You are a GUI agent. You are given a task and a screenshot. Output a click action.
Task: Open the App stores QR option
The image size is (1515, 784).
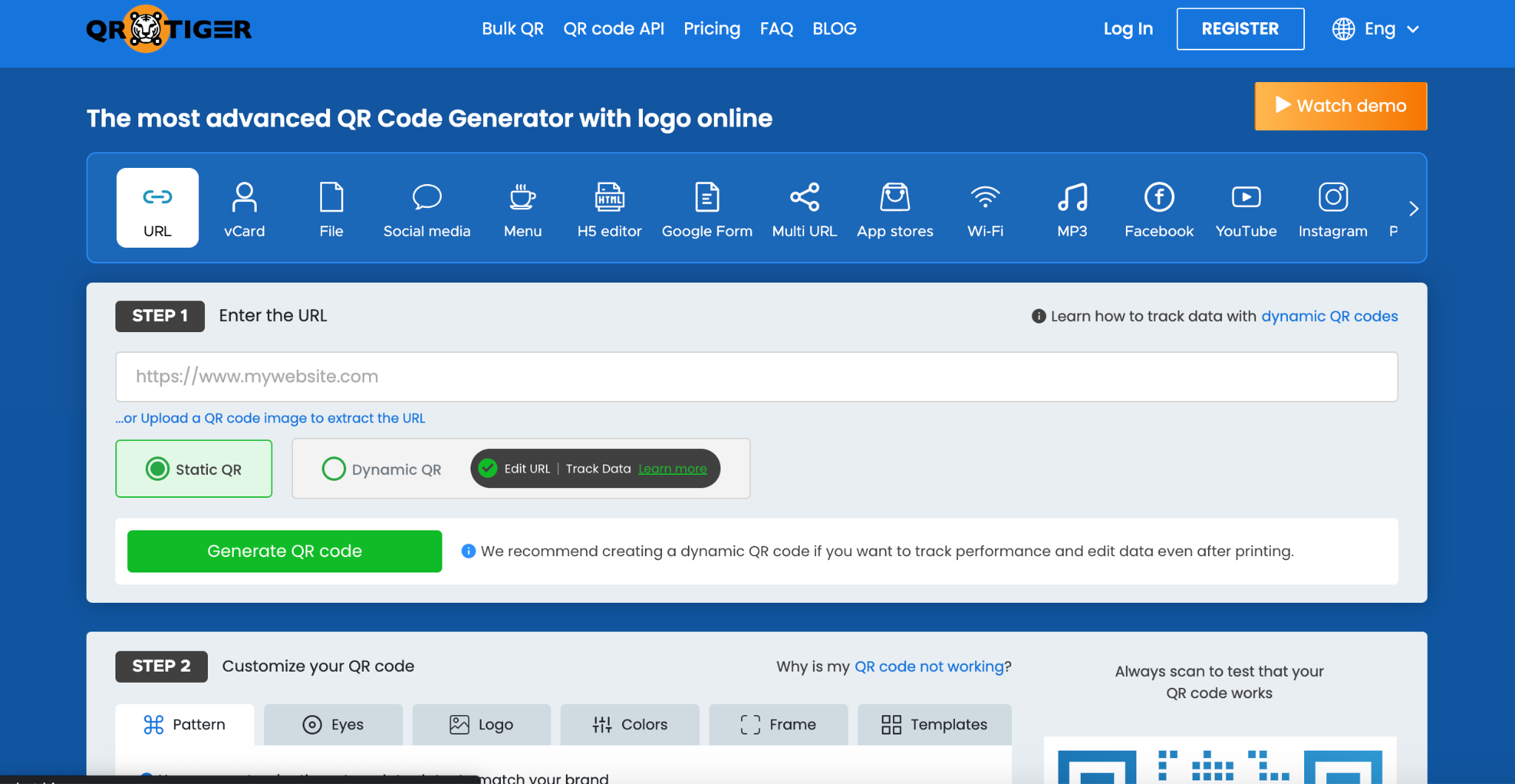point(895,208)
